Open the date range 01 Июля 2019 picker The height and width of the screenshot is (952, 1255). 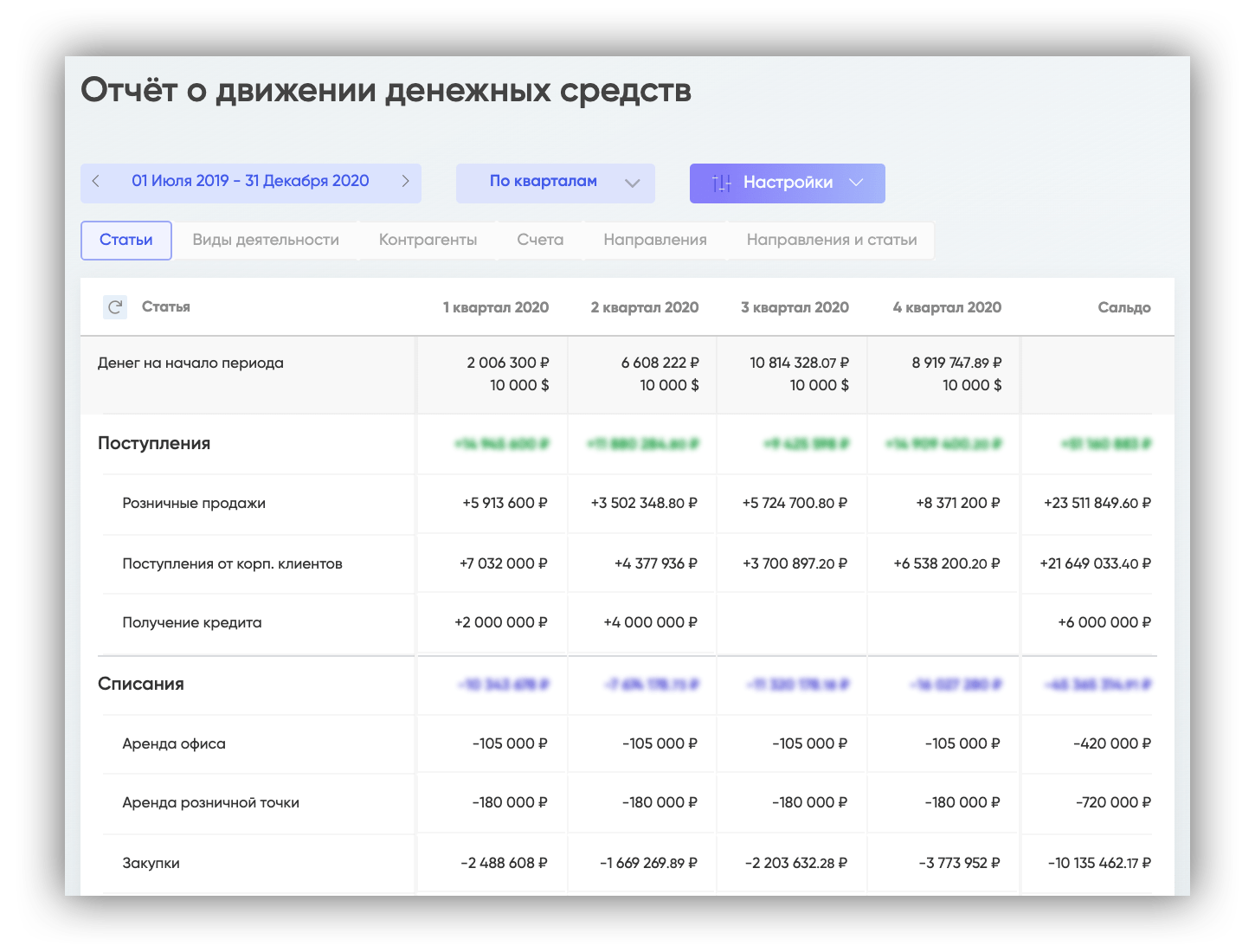pos(250,182)
